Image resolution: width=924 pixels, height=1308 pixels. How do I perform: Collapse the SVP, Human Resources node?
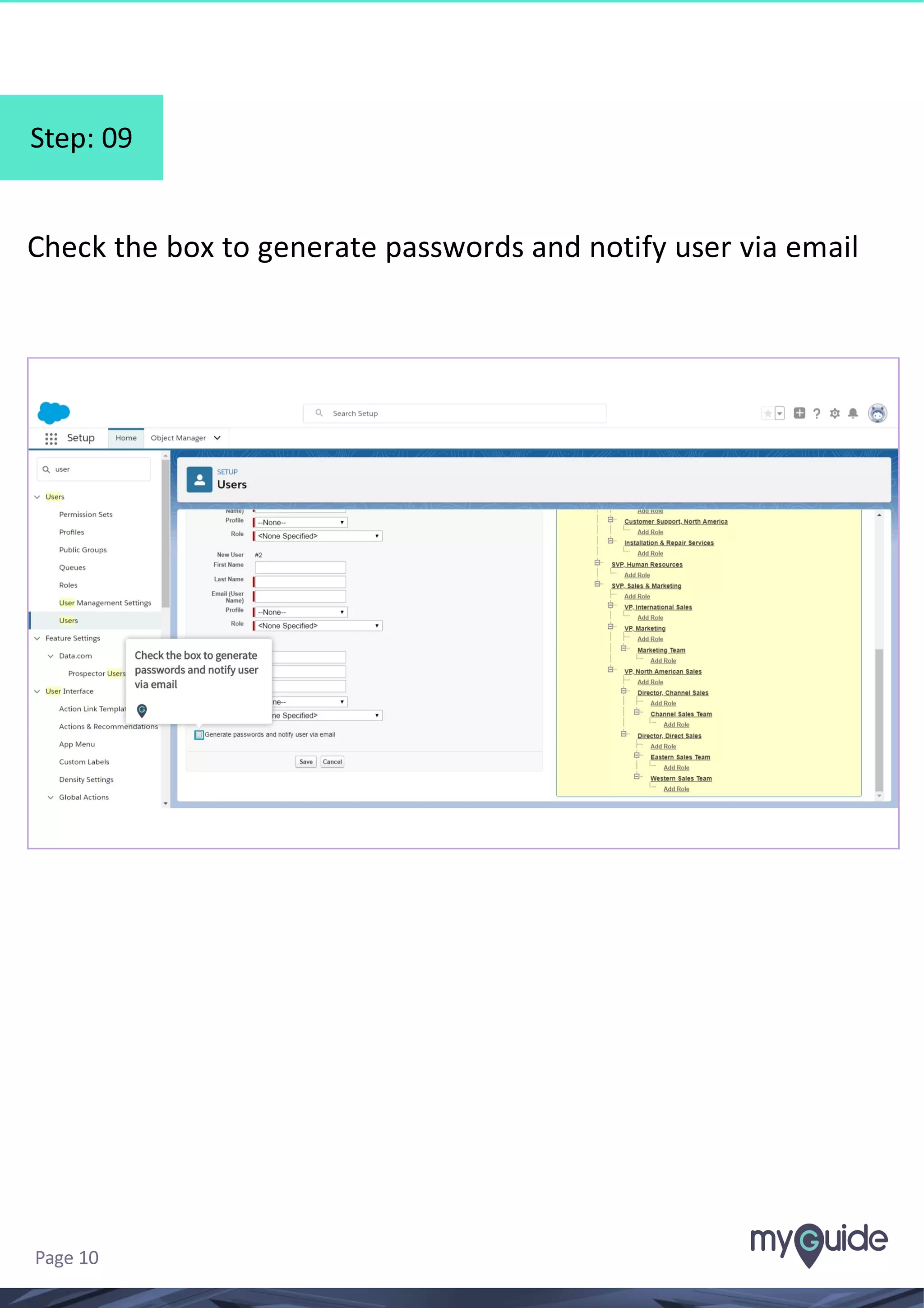tap(598, 562)
